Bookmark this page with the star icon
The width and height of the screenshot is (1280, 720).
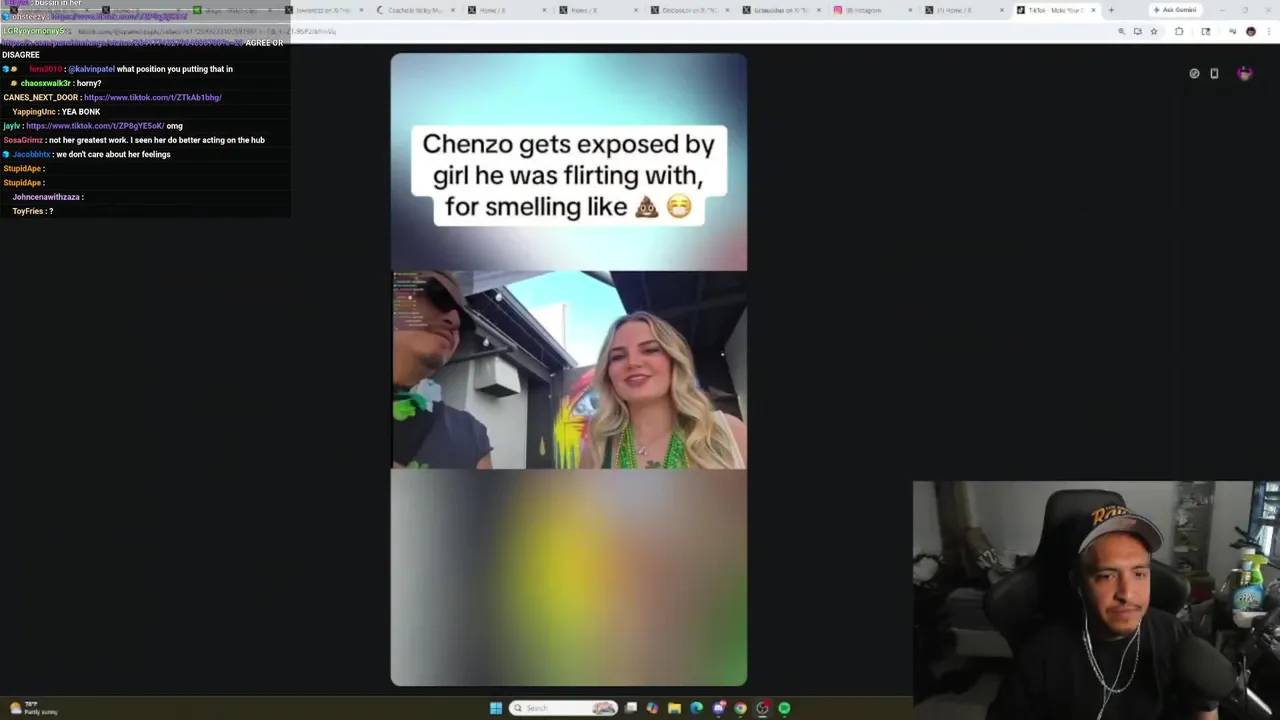pyautogui.click(x=1154, y=31)
